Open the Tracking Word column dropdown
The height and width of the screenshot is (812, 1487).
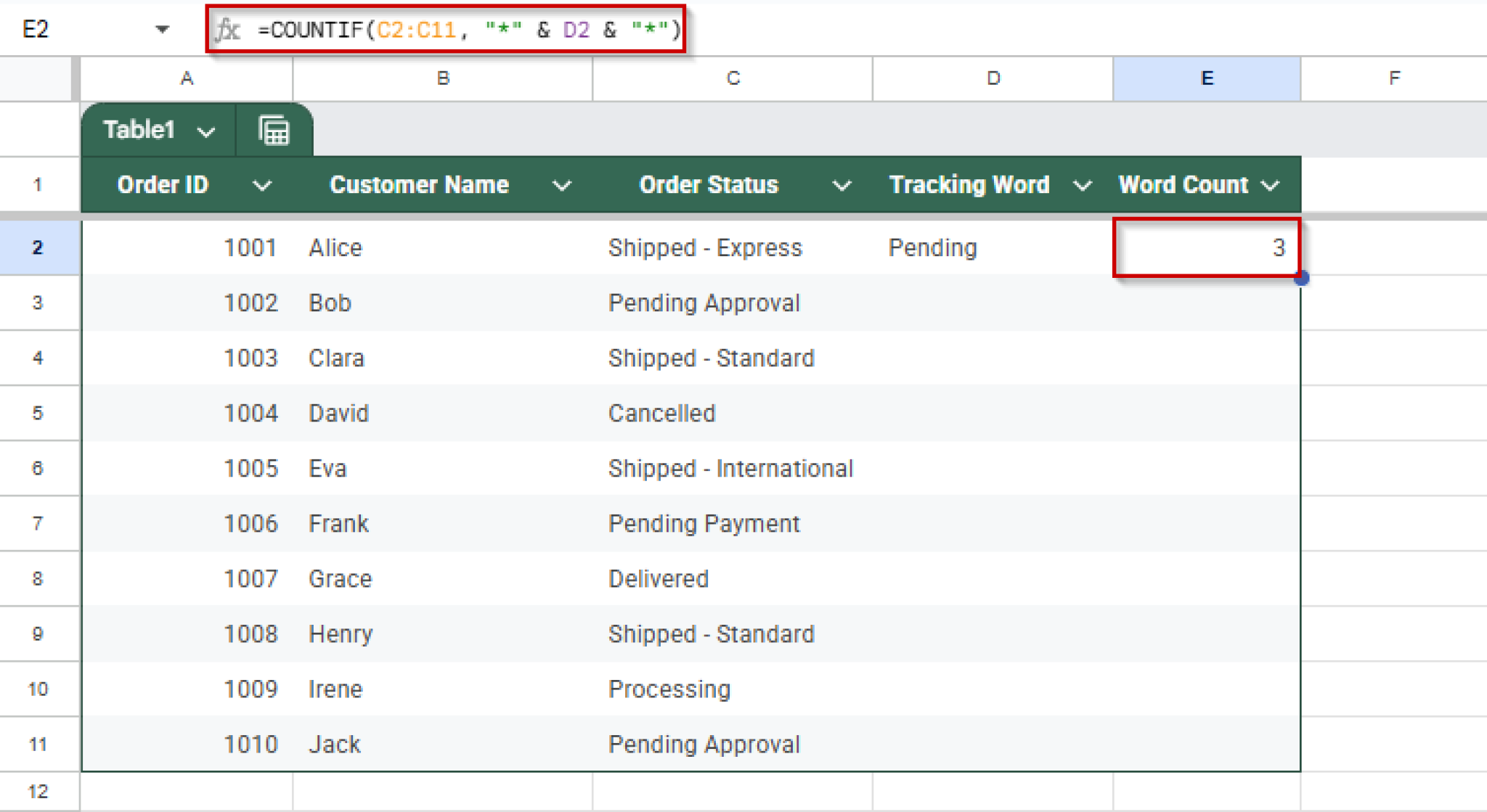coord(1081,185)
